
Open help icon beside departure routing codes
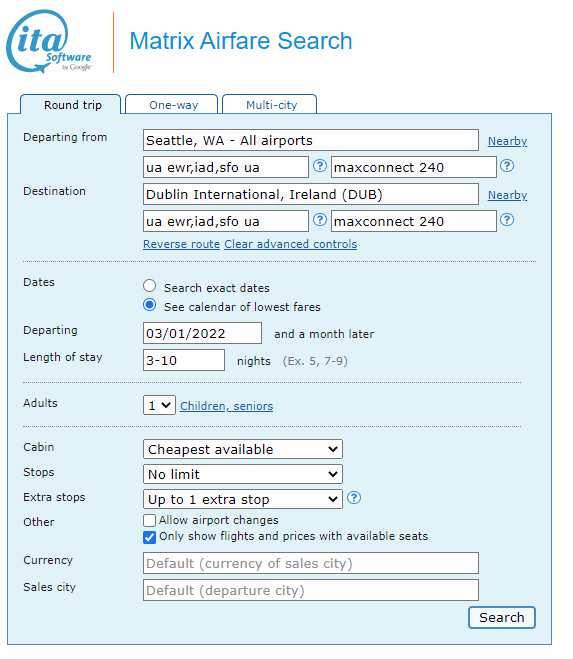coord(320,166)
